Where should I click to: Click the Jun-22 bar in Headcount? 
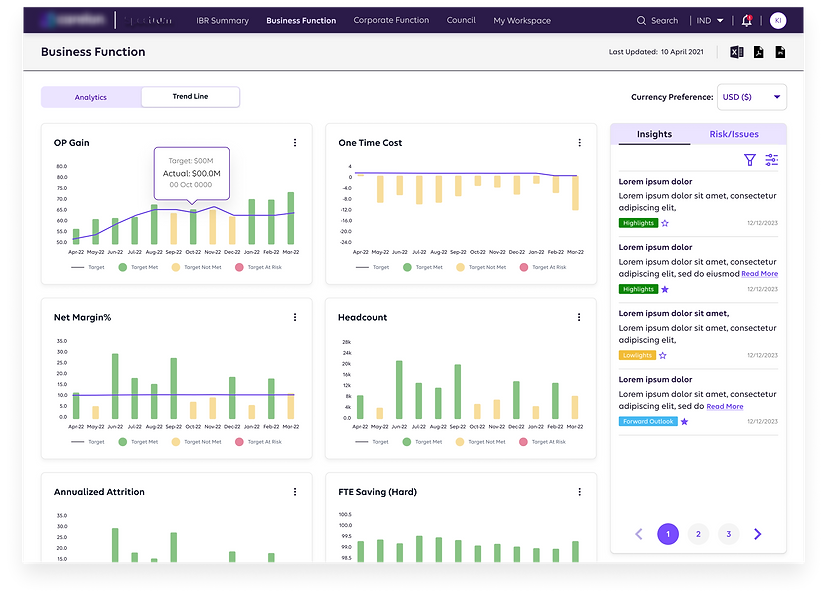399,390
